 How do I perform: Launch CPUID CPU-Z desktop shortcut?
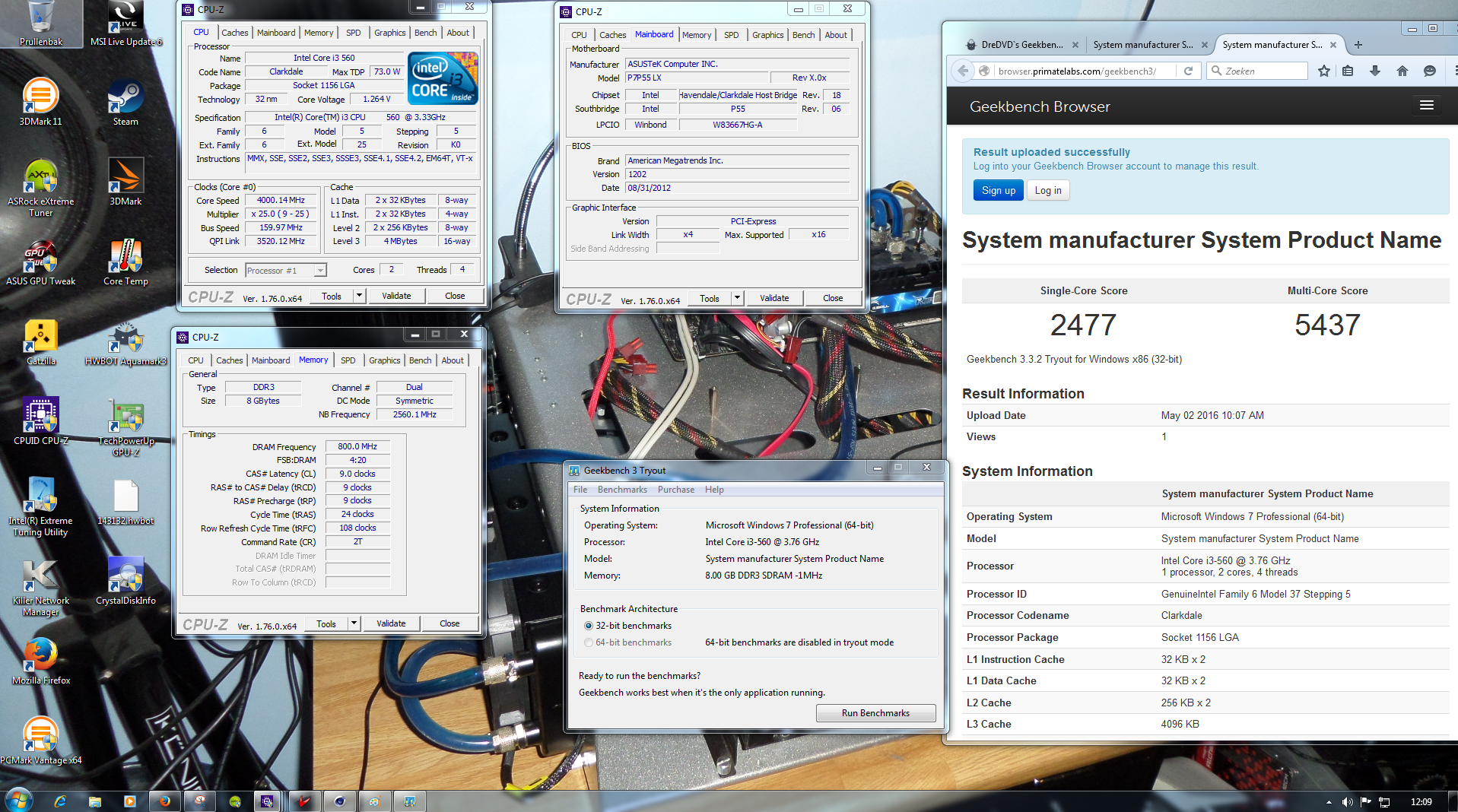click(x=40, y=421)
